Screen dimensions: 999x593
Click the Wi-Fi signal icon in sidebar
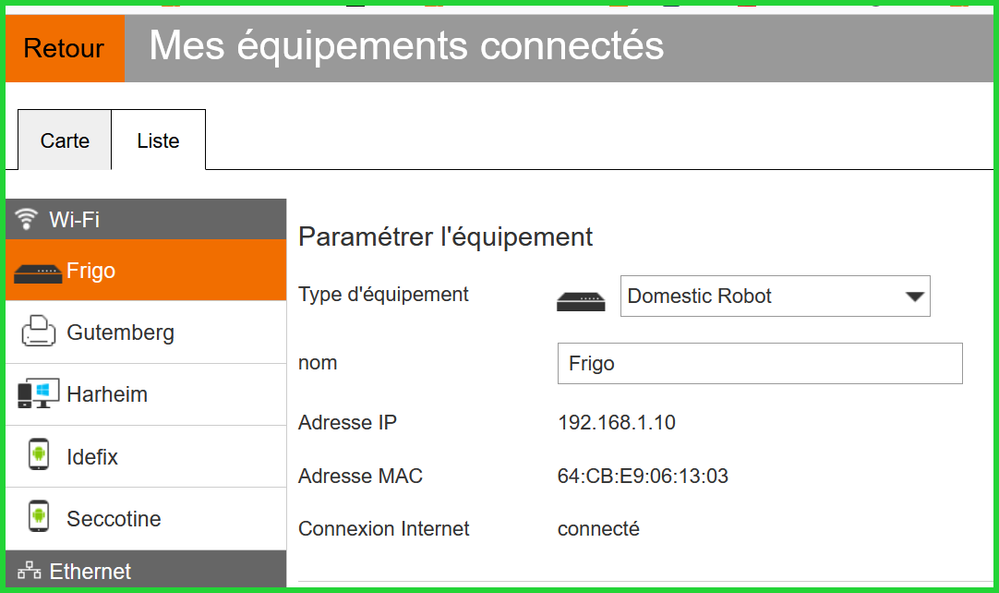pos(28,219)
